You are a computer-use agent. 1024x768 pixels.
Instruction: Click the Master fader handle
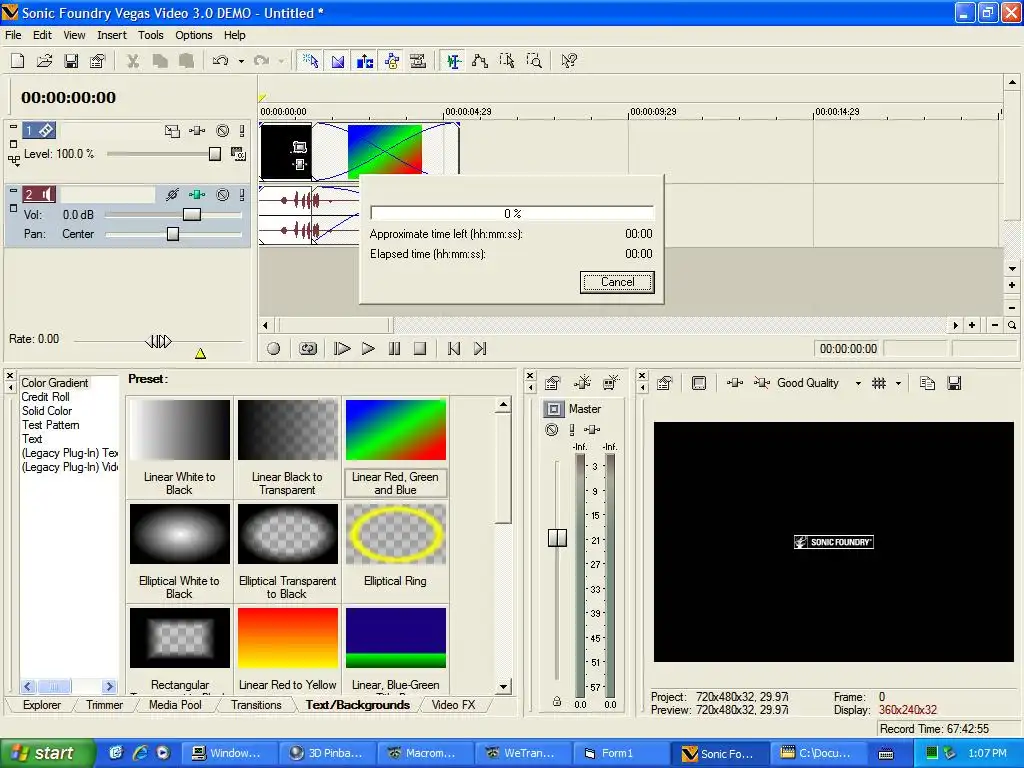[557, 537]
